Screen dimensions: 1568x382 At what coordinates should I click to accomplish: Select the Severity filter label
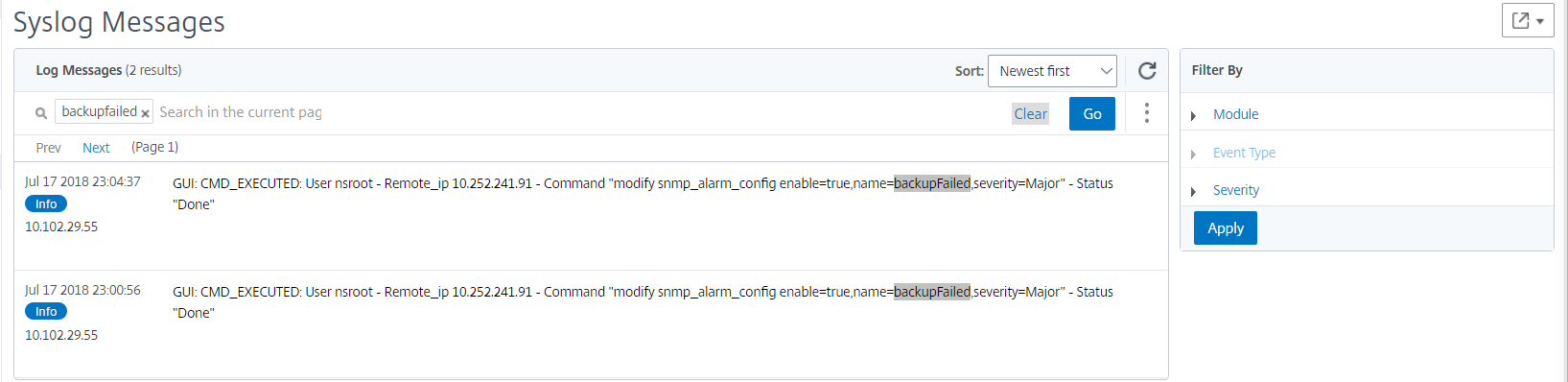pyautogui.click(x=1235, y=190)
